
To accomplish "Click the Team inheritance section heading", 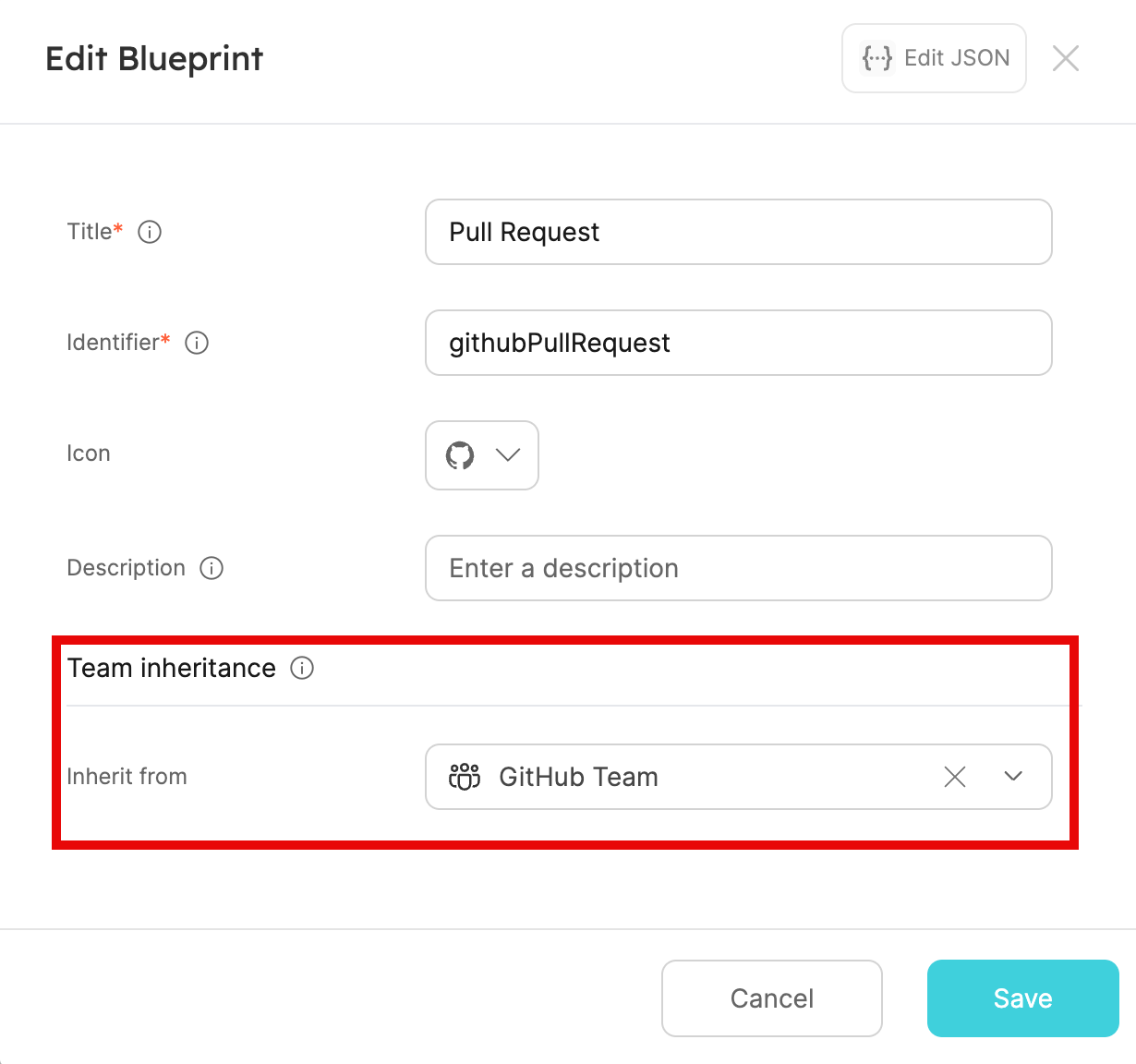I will coord(172,668).
